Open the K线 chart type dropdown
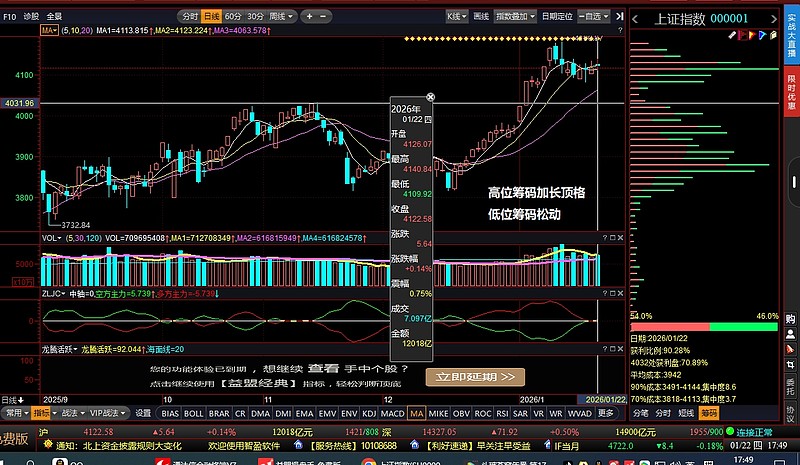800x465 pixels. click(457, 17)
